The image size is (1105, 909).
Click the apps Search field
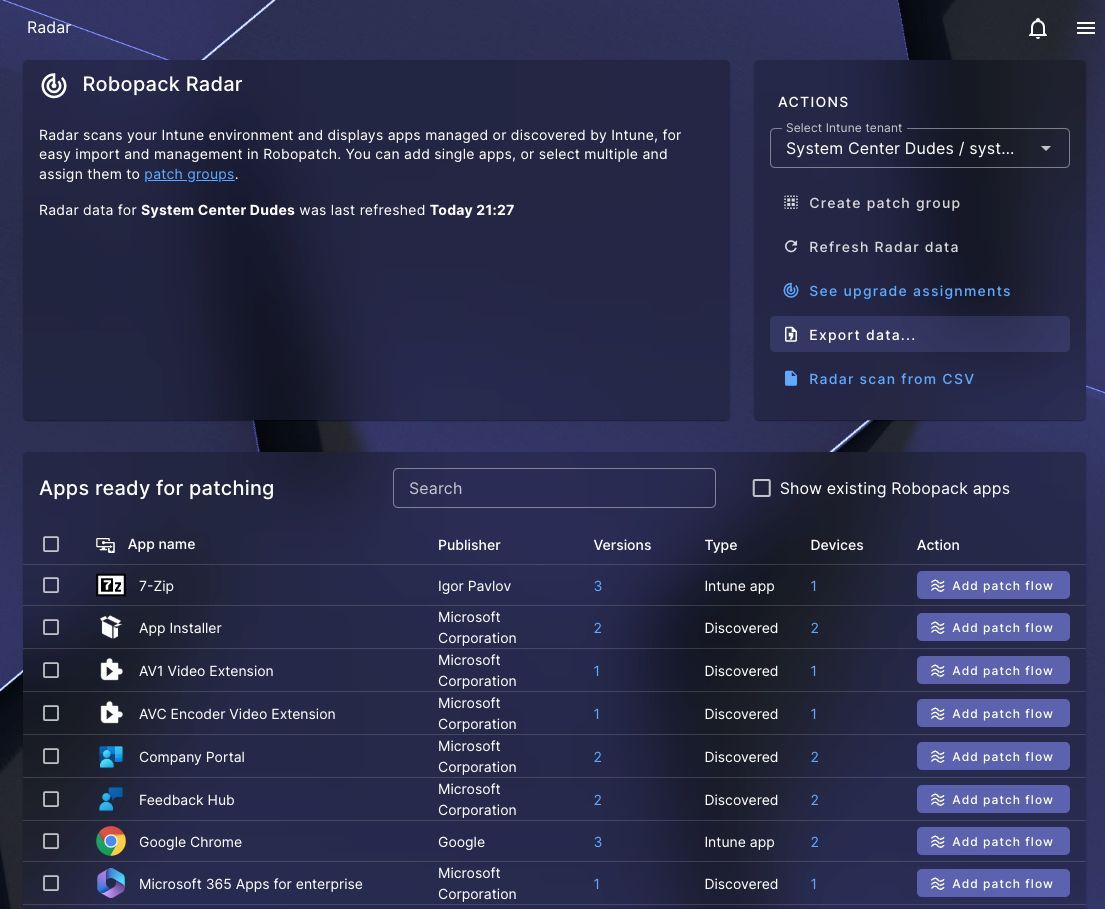click(554, 488)
